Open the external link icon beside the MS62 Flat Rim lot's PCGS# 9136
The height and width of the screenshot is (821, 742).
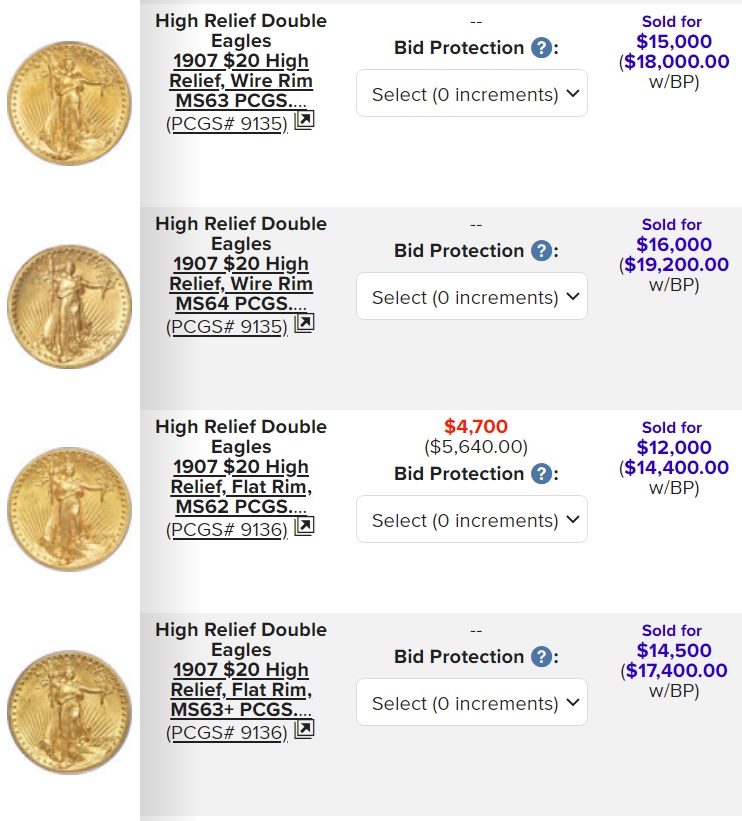304,527
